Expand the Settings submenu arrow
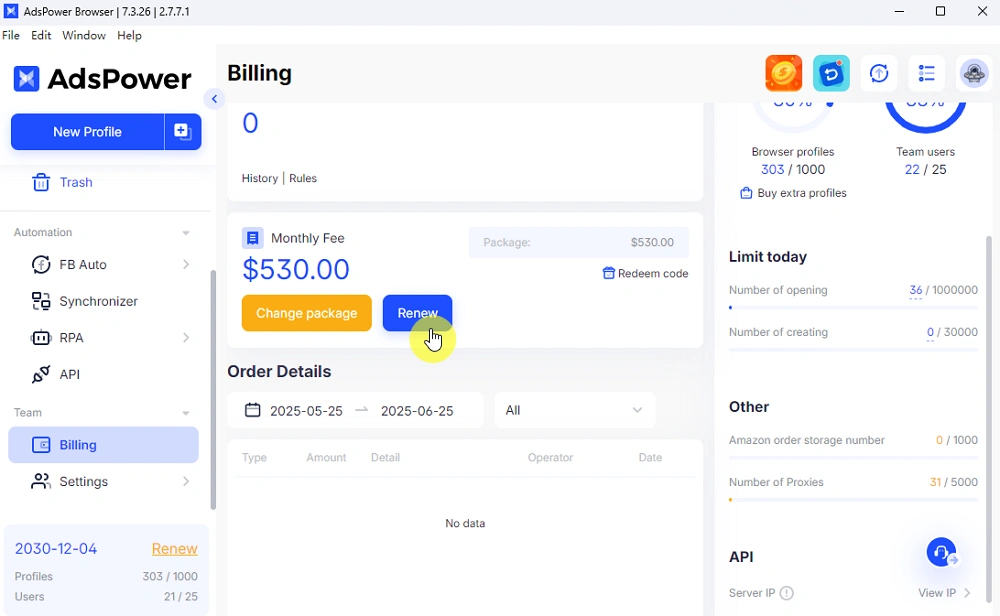Screen dimensions: 1000x616 (x=186, y=481)
